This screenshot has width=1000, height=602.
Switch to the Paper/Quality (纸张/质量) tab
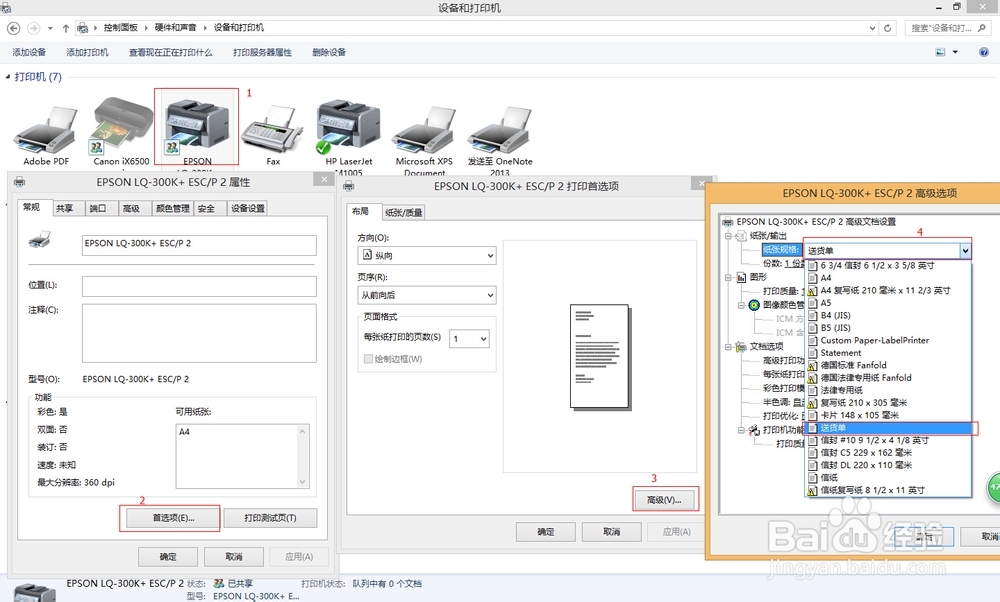[x=404, y=212]
